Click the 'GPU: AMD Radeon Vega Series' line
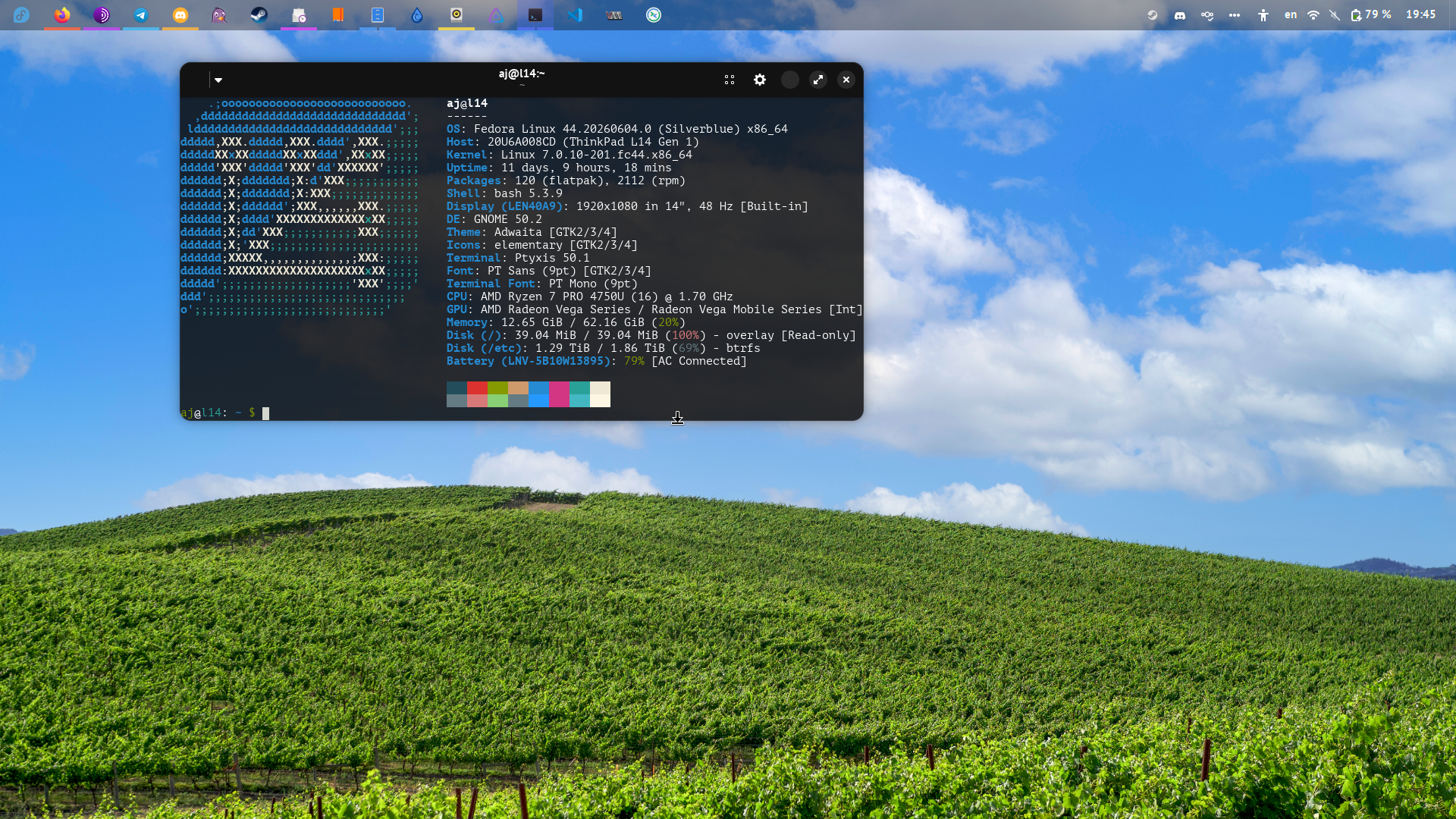This screenshot has width=1456, height=819. [x=654, y=309]
